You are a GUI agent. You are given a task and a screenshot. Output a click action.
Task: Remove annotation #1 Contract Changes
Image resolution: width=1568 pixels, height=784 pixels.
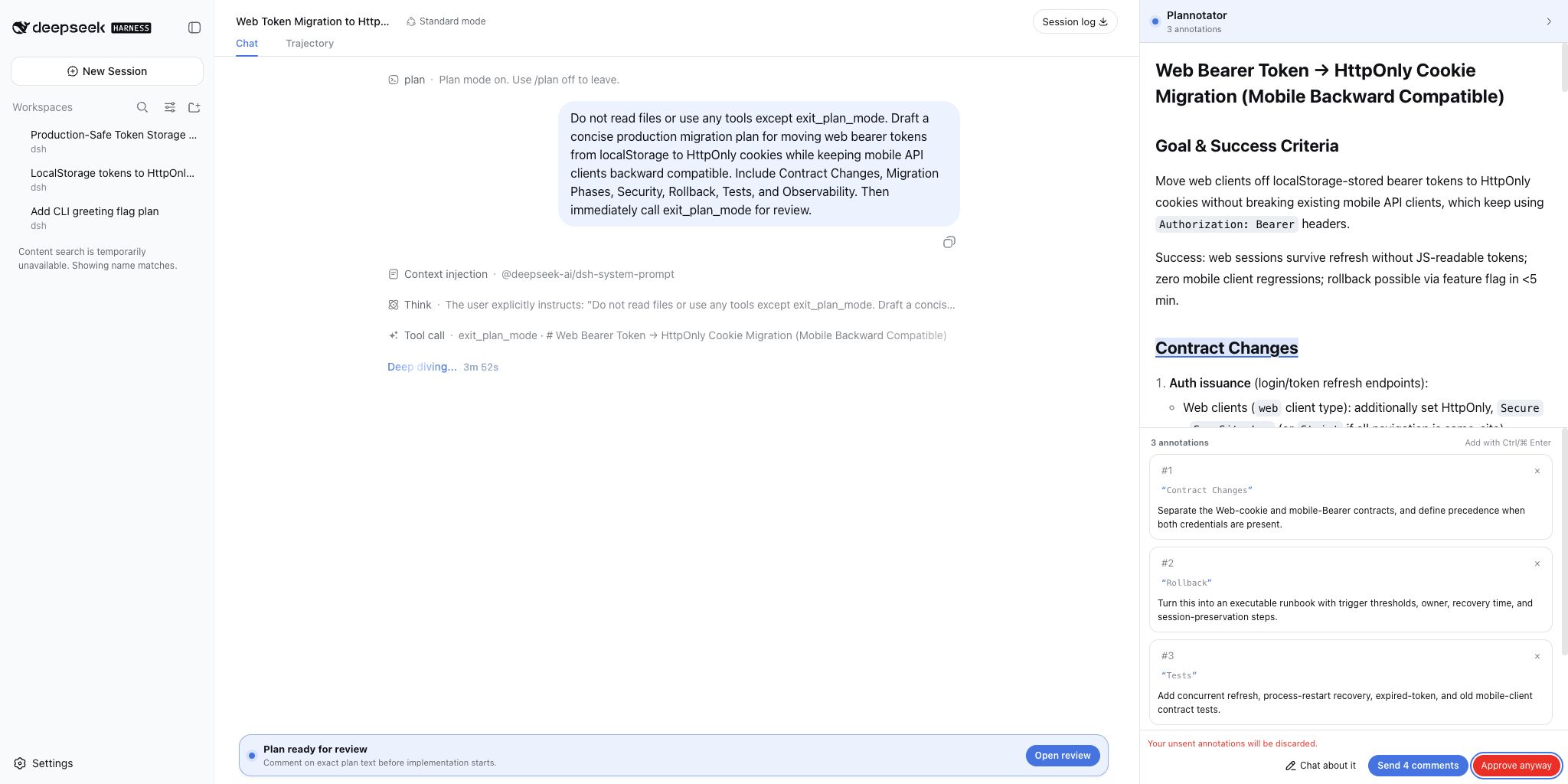point(1537,472)
